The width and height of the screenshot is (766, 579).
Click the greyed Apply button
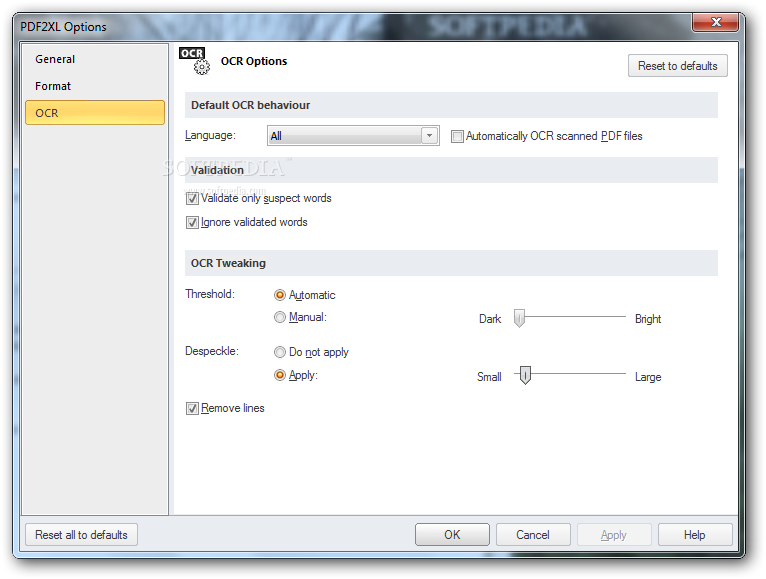(614, 535)
